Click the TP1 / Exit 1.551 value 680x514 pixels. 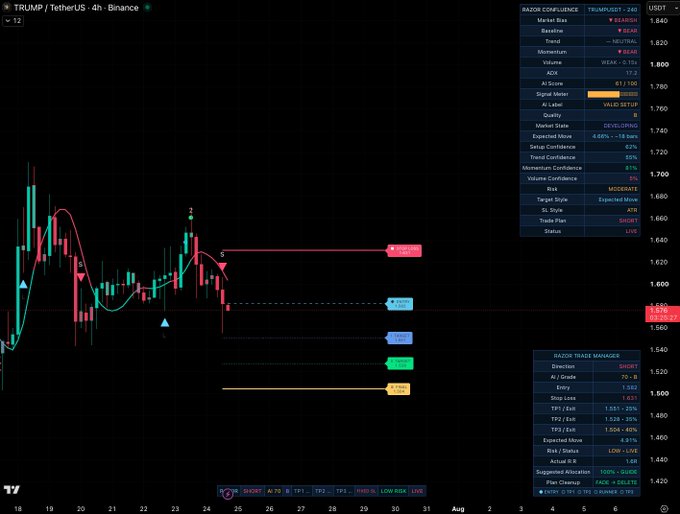[x=621, y=409]
